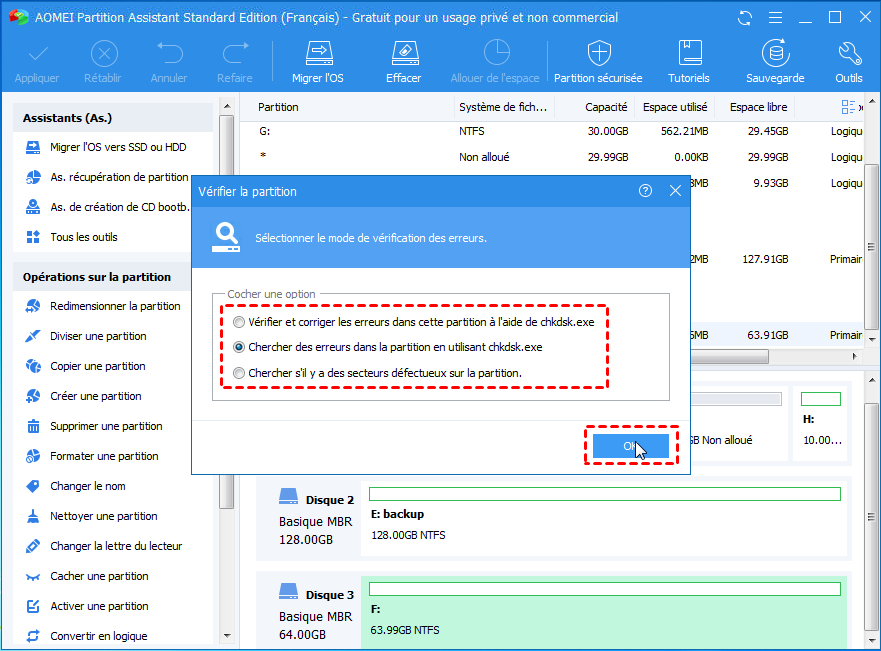This screenshot has width=881, height=651.
Task: Select Convertir en logique operation
Action: coord(87,636)
